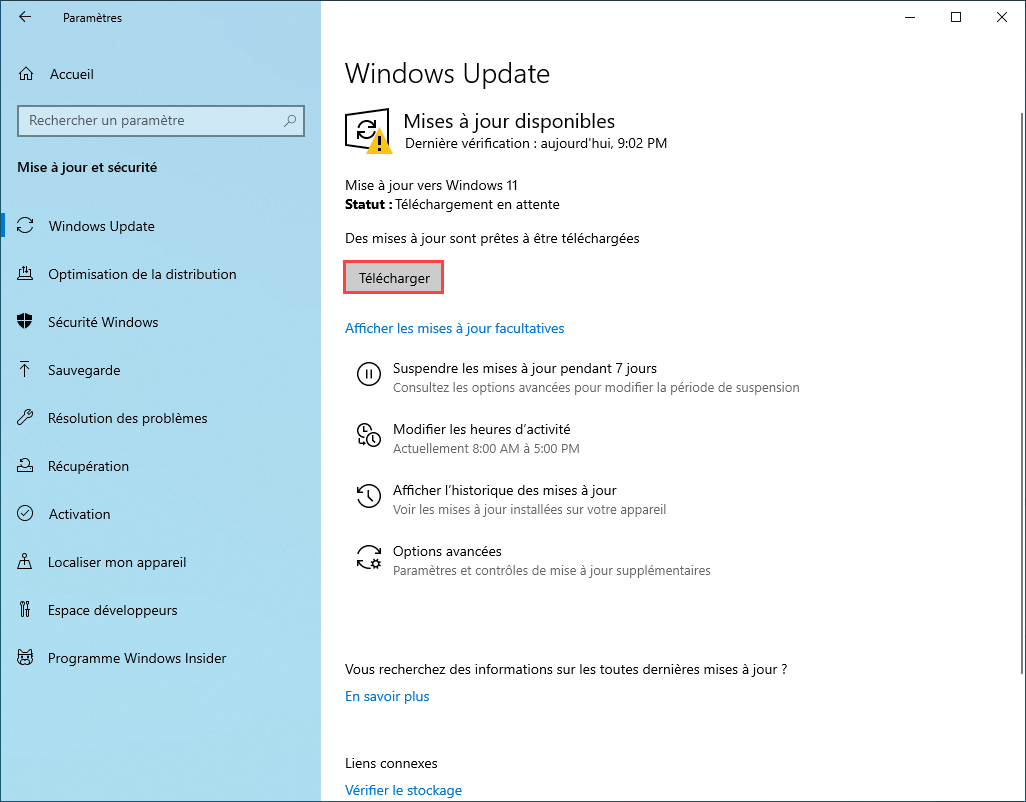Click the Liens connexes heading
The width and height of the screenshot is (1026, 802).
pyautogui.click(x=391, y=763)
